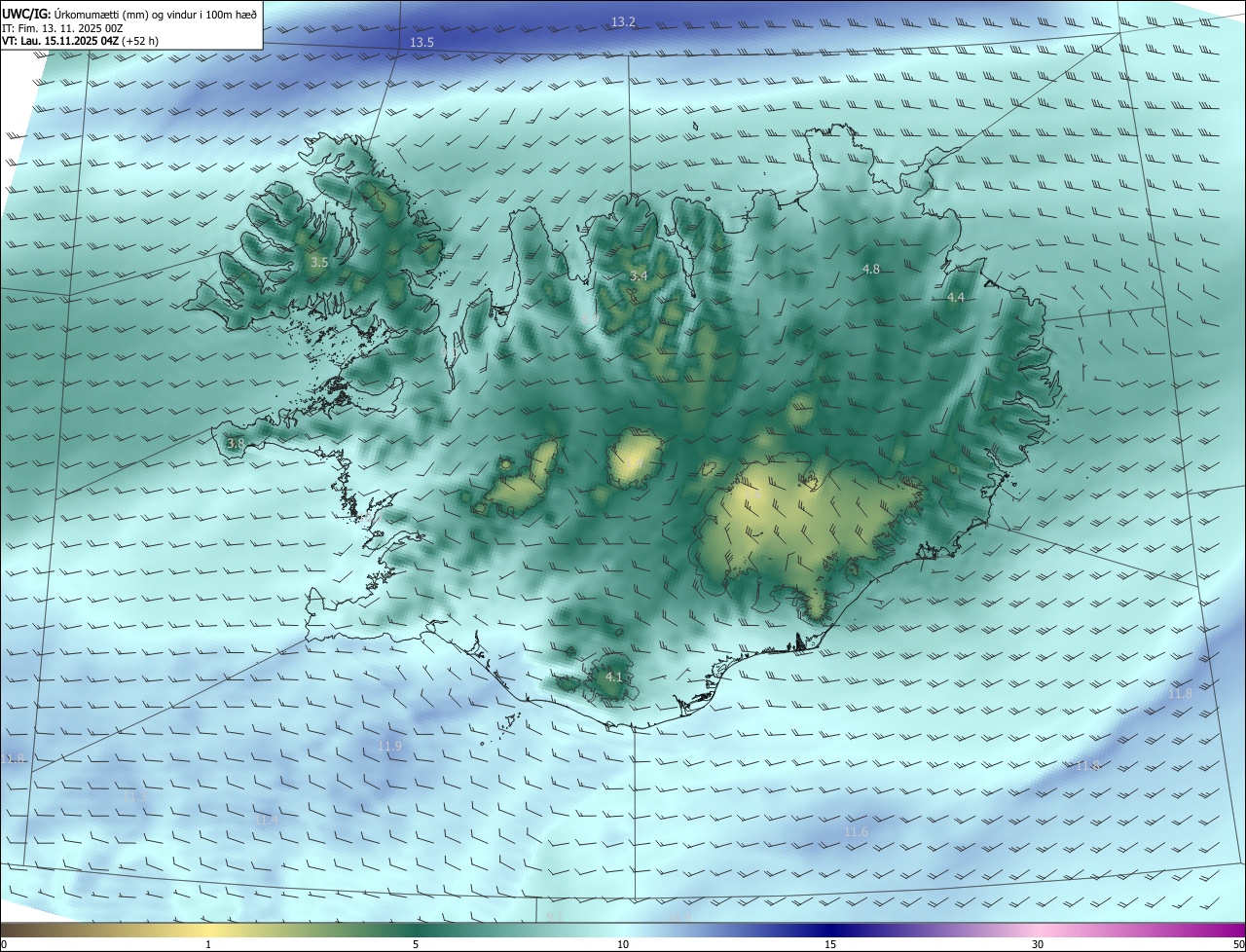Screen dimensions: 1246x952
Task: Click the precipitation color scale bar
Action: [623, 931]
